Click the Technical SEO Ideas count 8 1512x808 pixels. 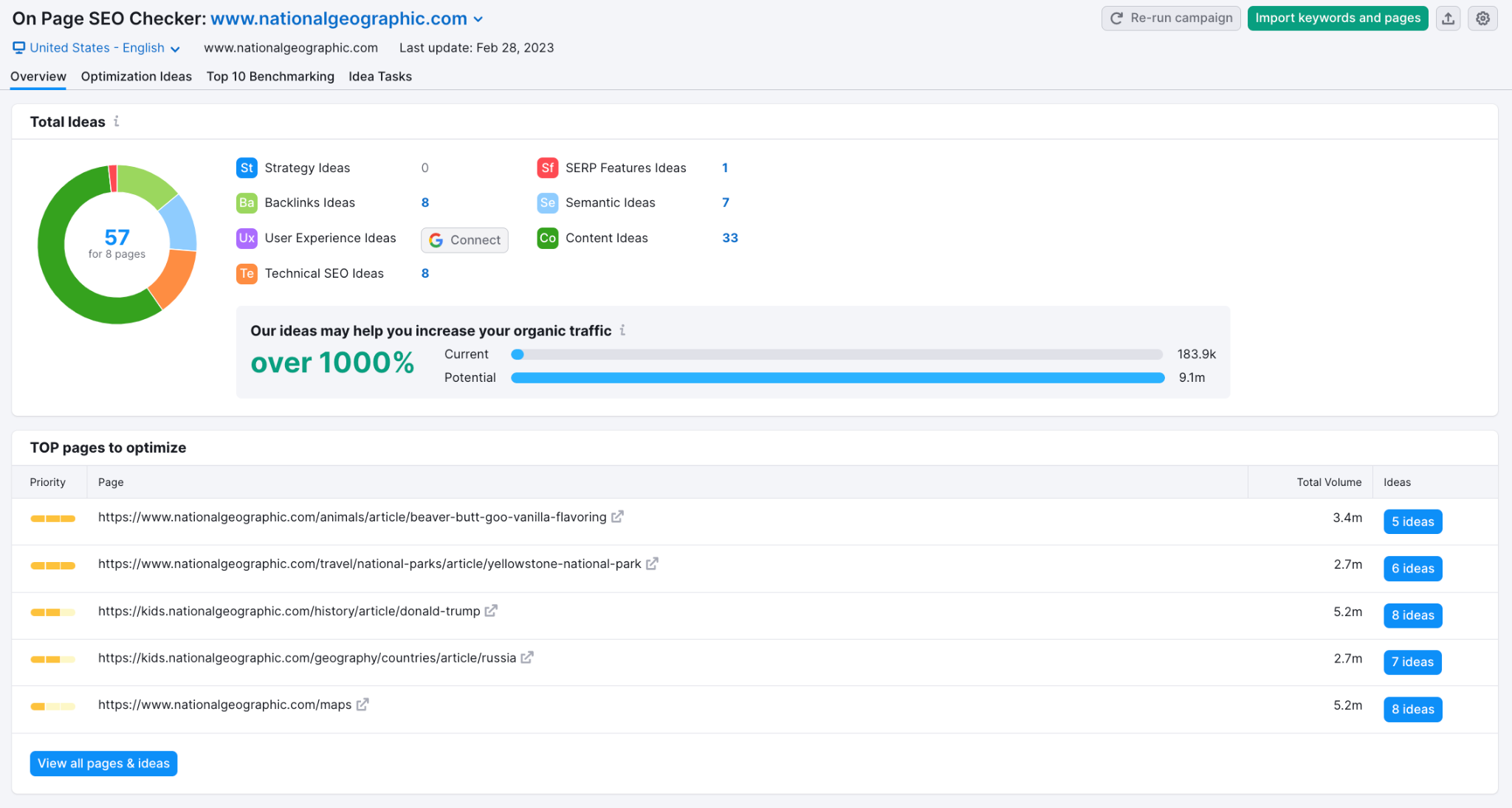click(x=425, y=273)
